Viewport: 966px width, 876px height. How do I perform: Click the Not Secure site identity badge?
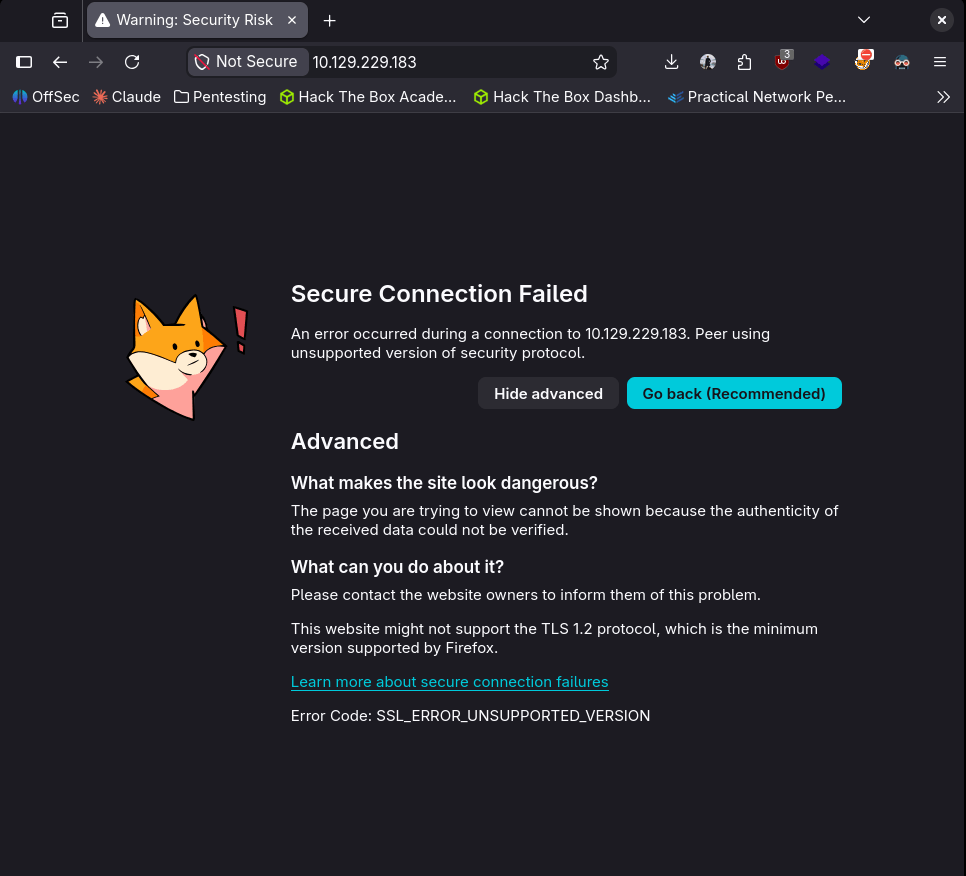click(246, 62)
